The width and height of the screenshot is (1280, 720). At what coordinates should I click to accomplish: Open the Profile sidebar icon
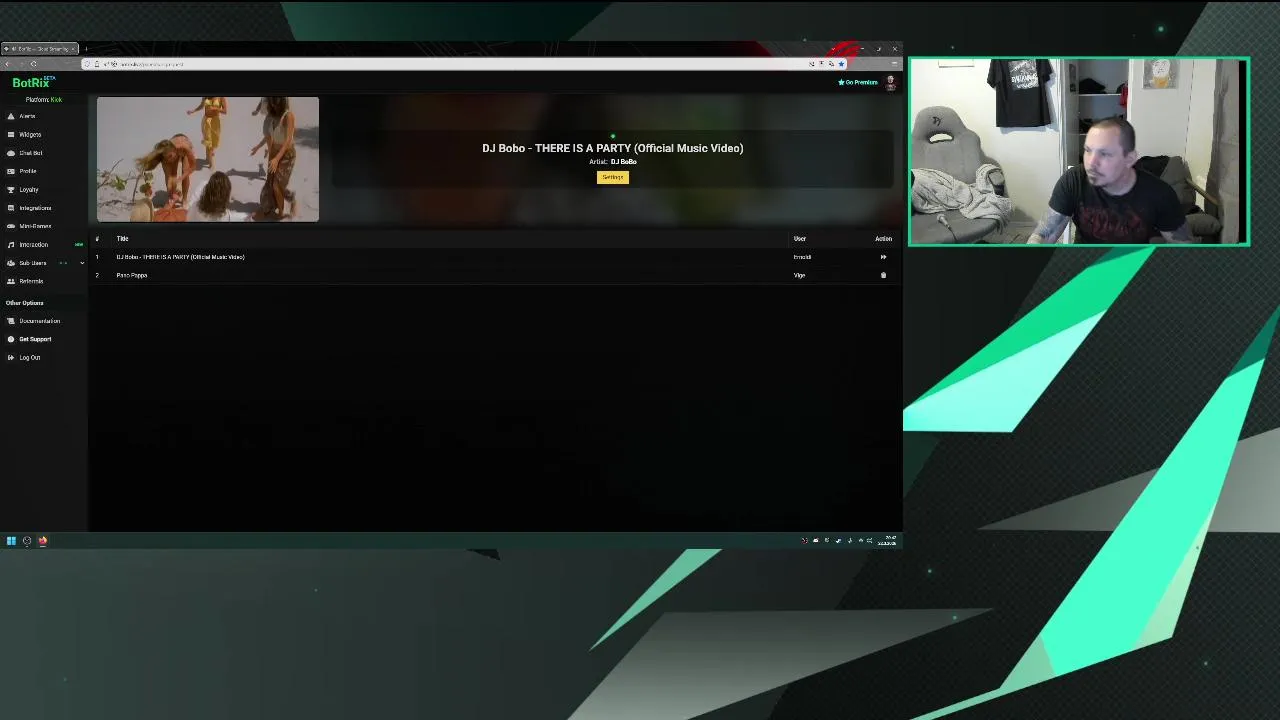pyautogui.click(x=11, y=171)
